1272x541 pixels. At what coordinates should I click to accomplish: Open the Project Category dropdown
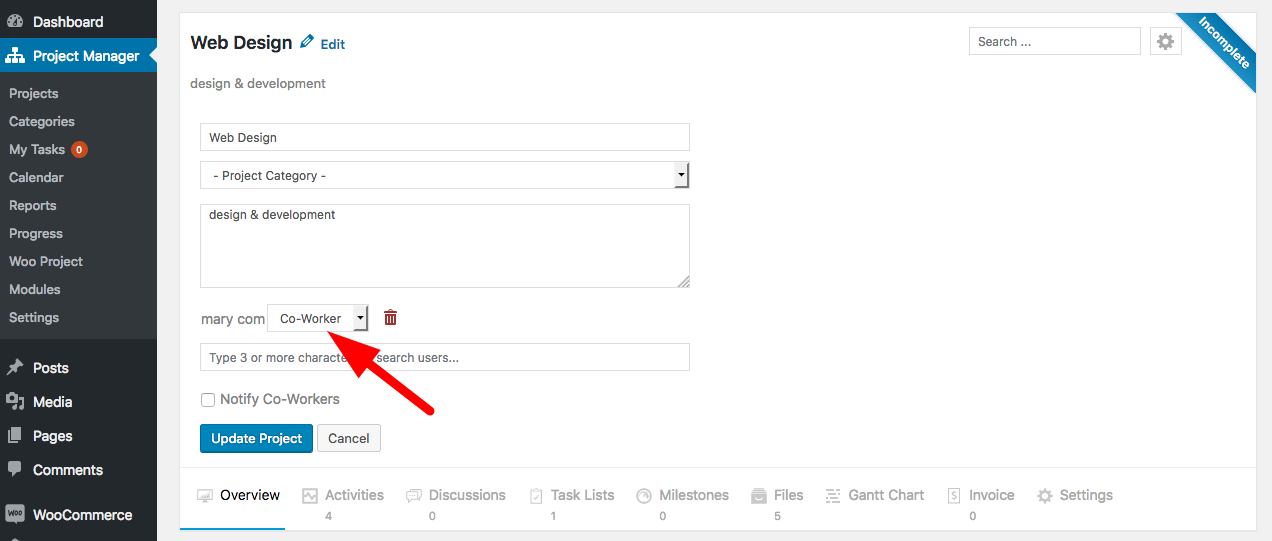click(445, 175)
